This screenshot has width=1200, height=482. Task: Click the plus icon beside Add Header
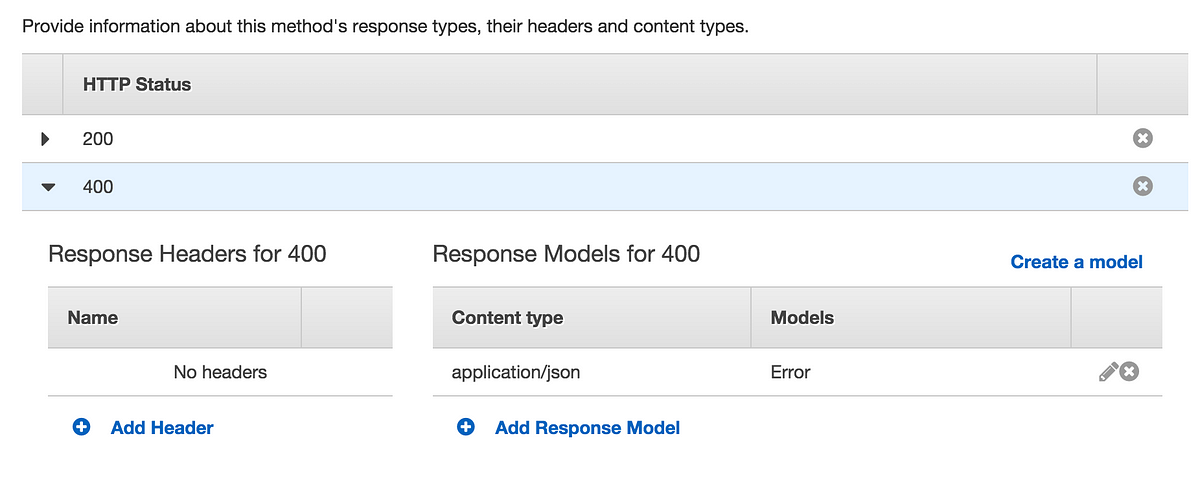[82, 427]
